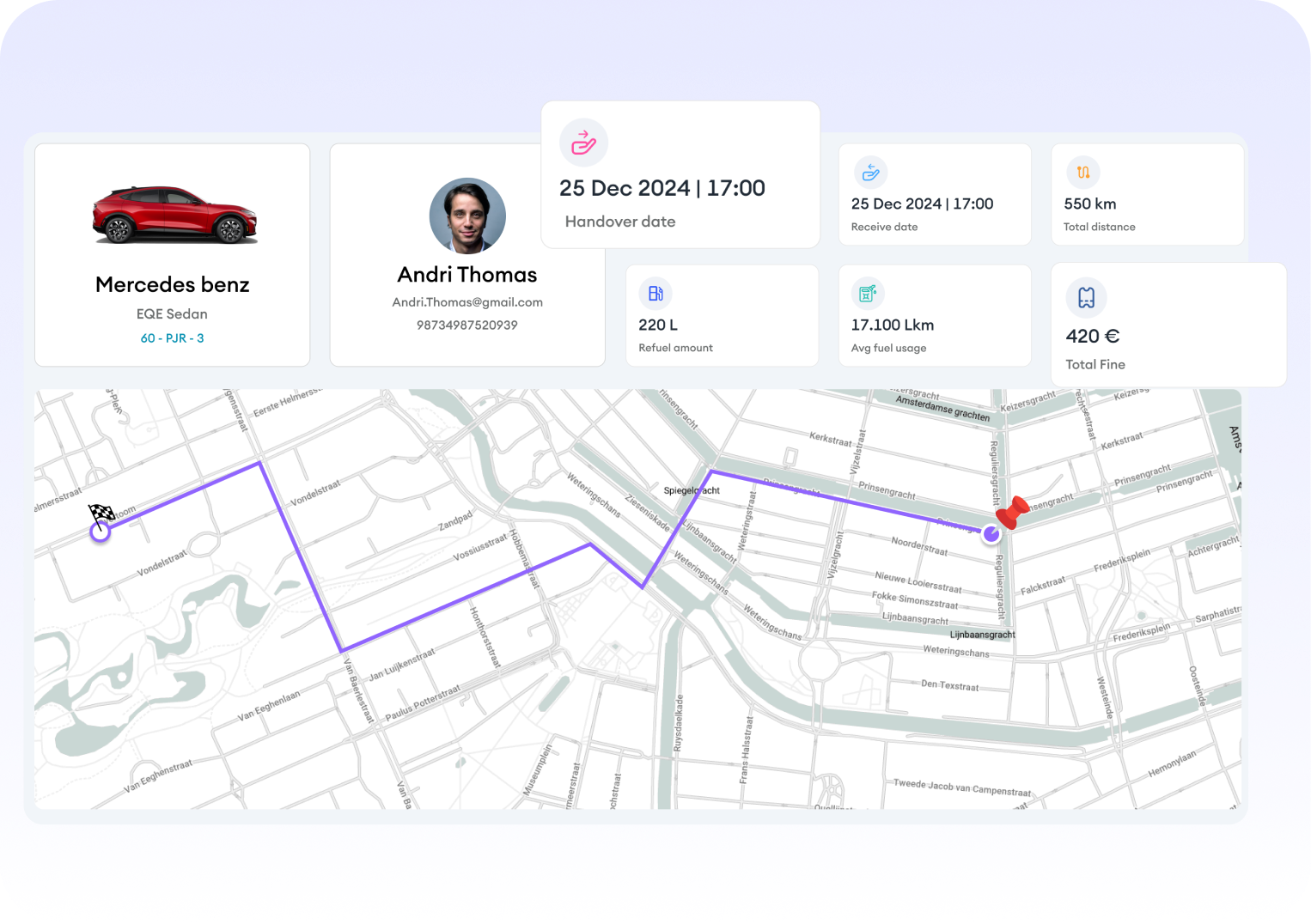The width and height of the screenshot is (1311, 924).
Task: Click the total fine receipt icon
Action: (x=1087, y=297)
